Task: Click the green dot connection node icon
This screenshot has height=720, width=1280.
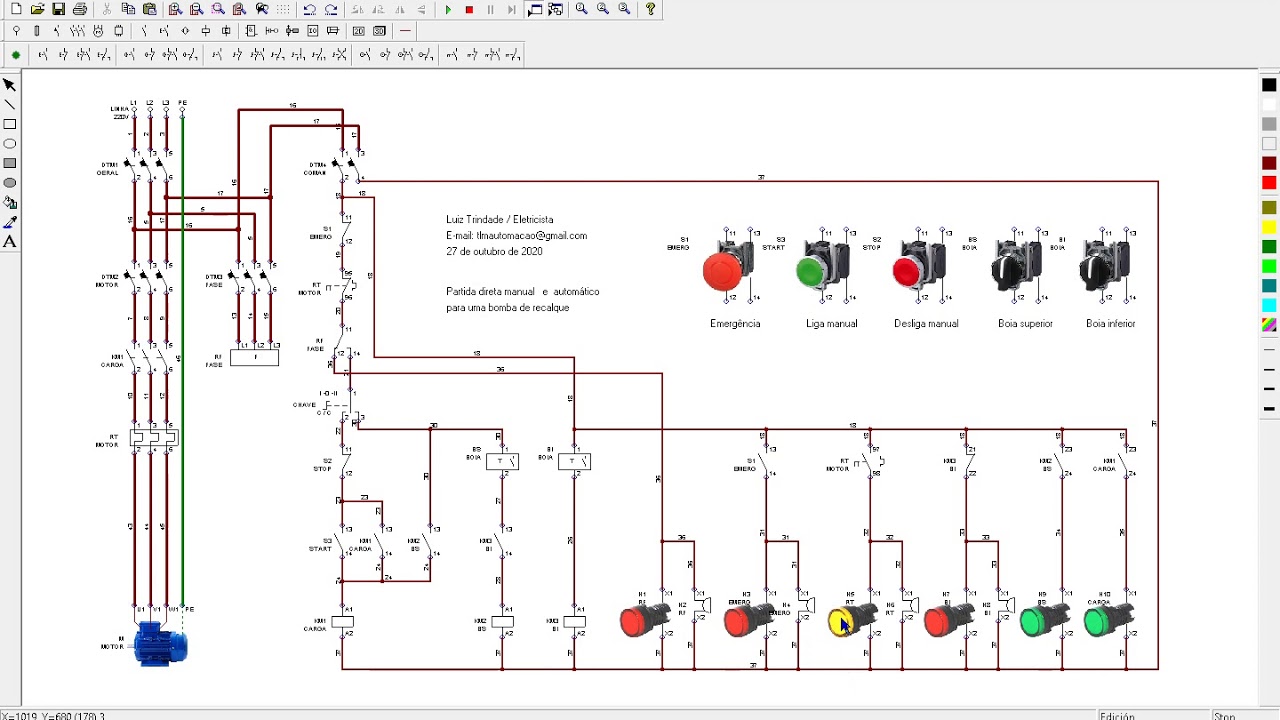Action: point(16,55)
